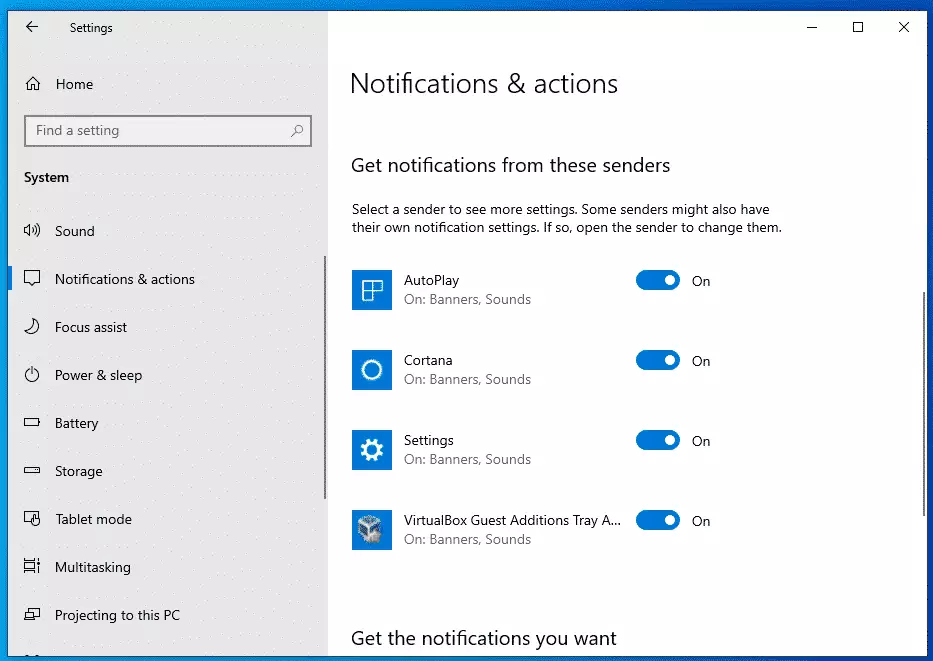Click 'Get notifications from these senders' heading
Viewport: 933px width, 661px height.
coord(511,165)
